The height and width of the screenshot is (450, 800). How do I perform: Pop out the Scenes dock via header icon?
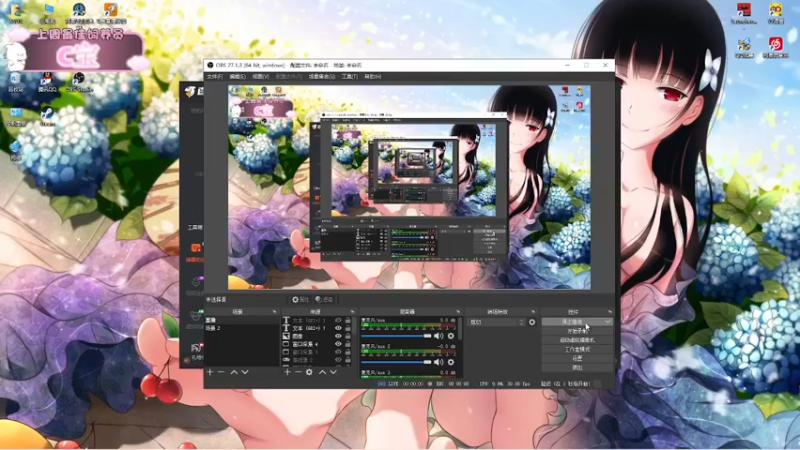(x=274, y=311)
